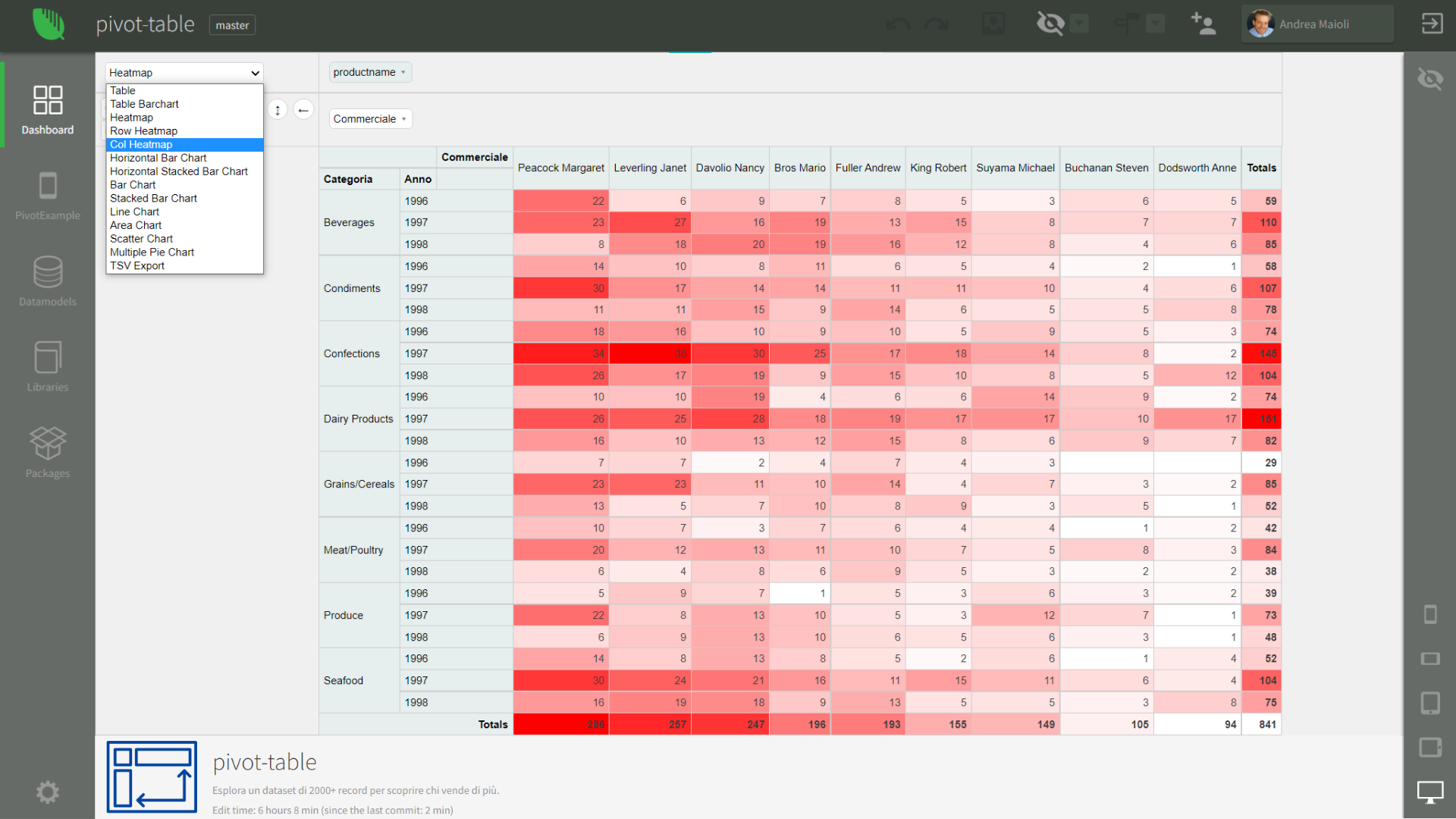
Task: Click the vertical sort arrow button
Action: click(278, 110)
